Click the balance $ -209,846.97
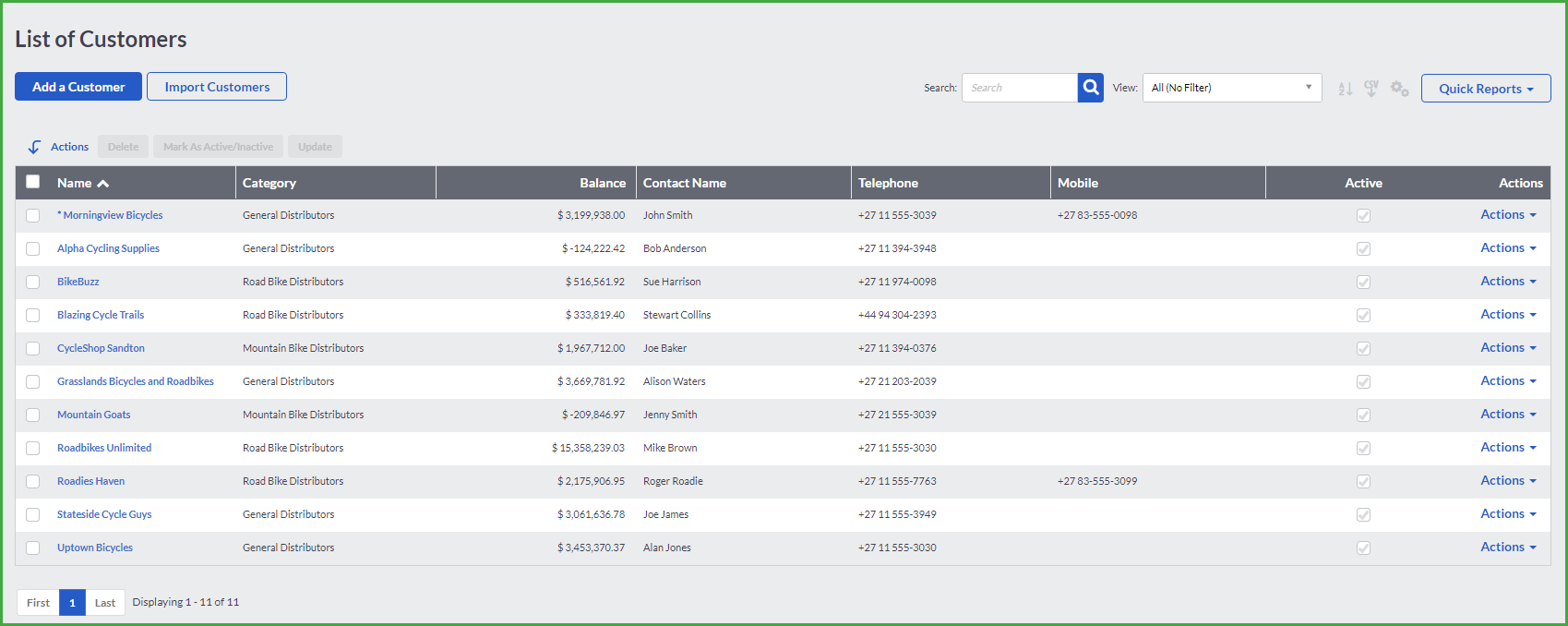Screen dimensions: 1568x626 tap(593, 415)
